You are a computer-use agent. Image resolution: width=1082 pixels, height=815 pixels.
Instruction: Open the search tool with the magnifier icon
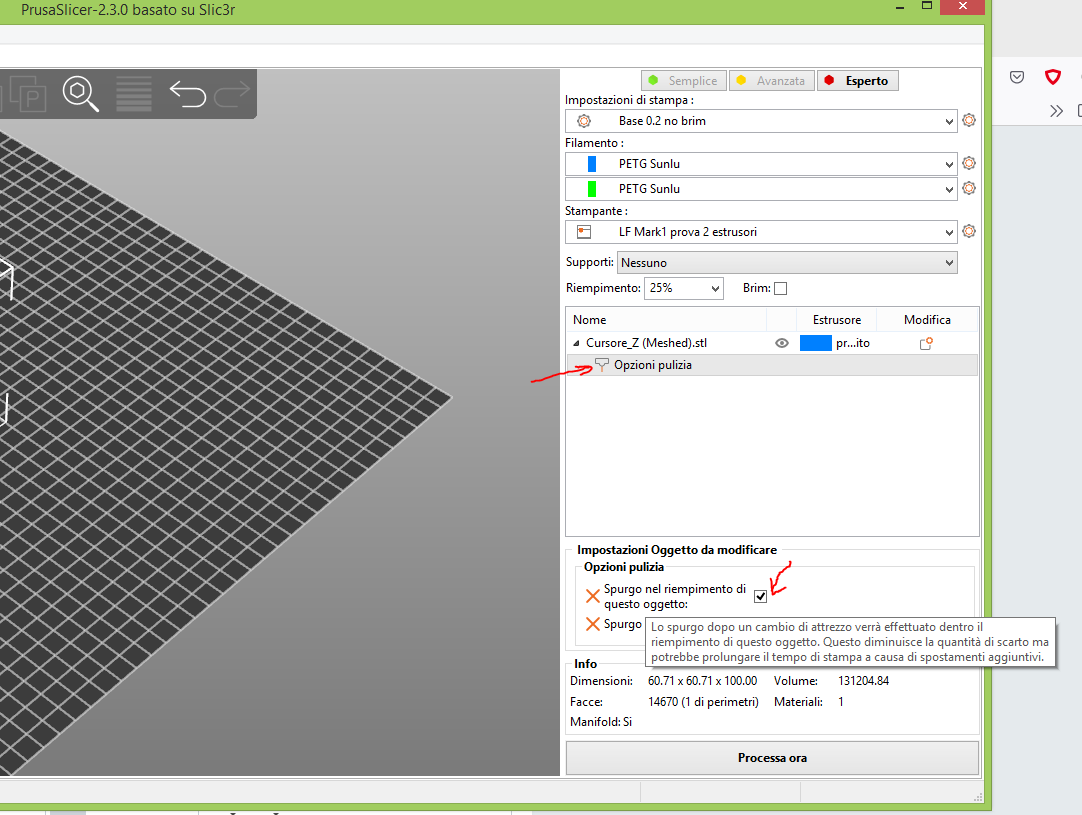tap(80, 93)
